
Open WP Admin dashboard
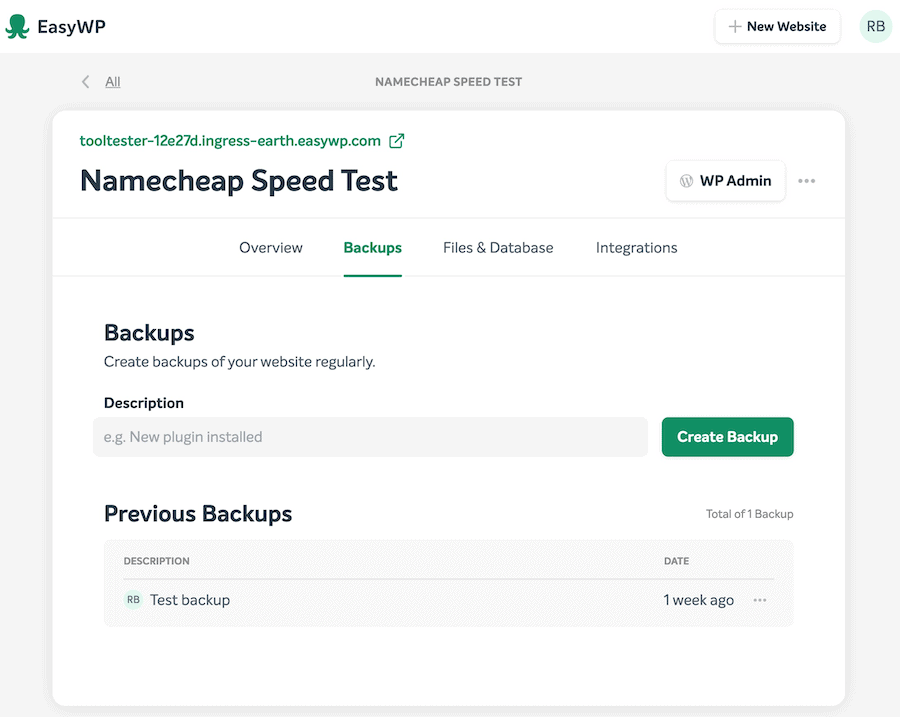[x=726, y=181]
